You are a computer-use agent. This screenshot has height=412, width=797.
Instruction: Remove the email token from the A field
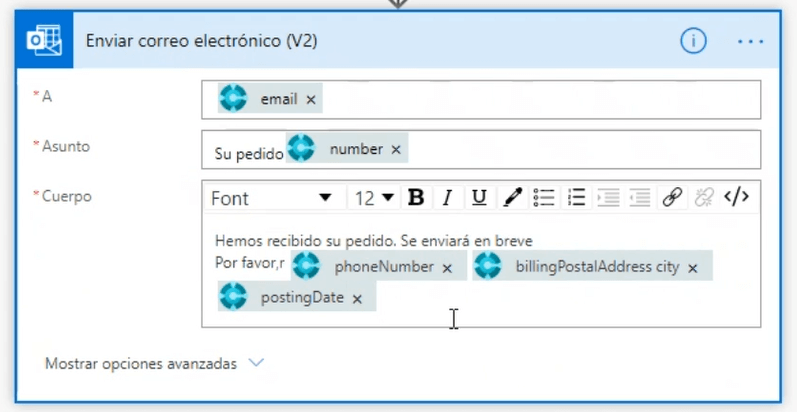tap(311, 99)
